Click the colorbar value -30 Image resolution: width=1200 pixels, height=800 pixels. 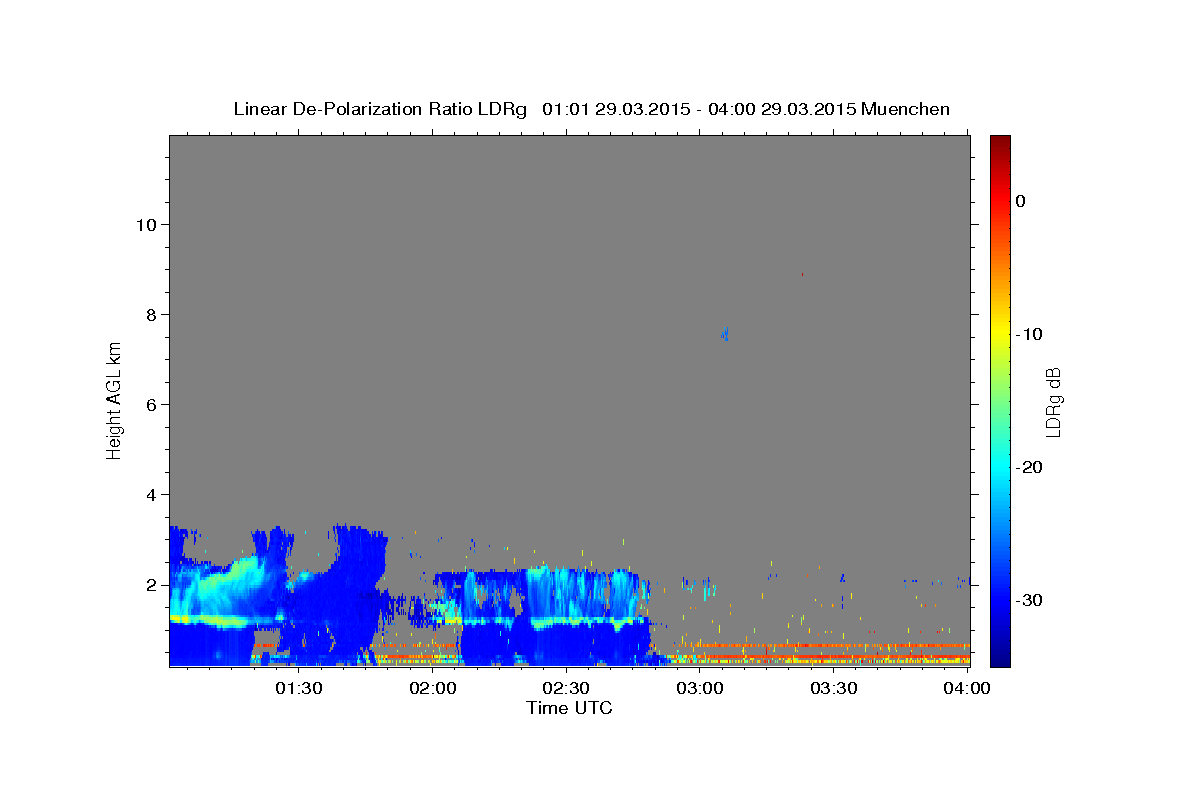pyautogui.click(x=1030, y=600)
